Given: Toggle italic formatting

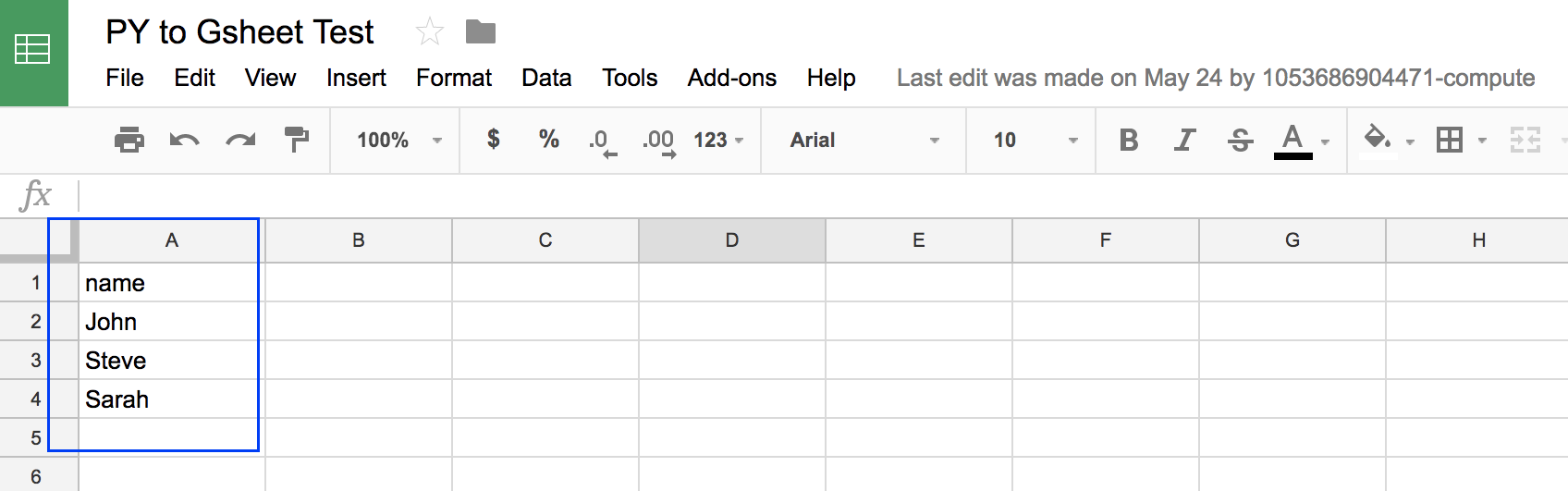Looking at the screenshot, I should (x=1184, y=140).
